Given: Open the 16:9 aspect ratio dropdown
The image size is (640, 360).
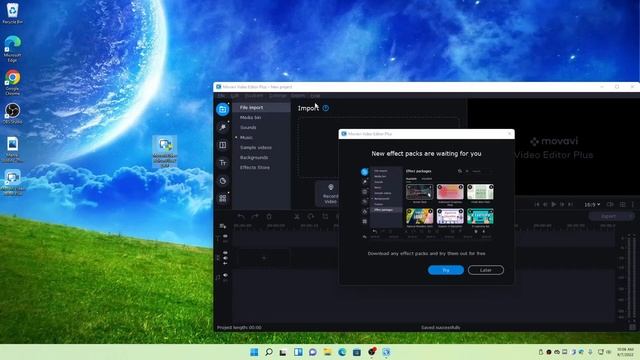Looking at the screenshot, I should click(x=592, y=204).
